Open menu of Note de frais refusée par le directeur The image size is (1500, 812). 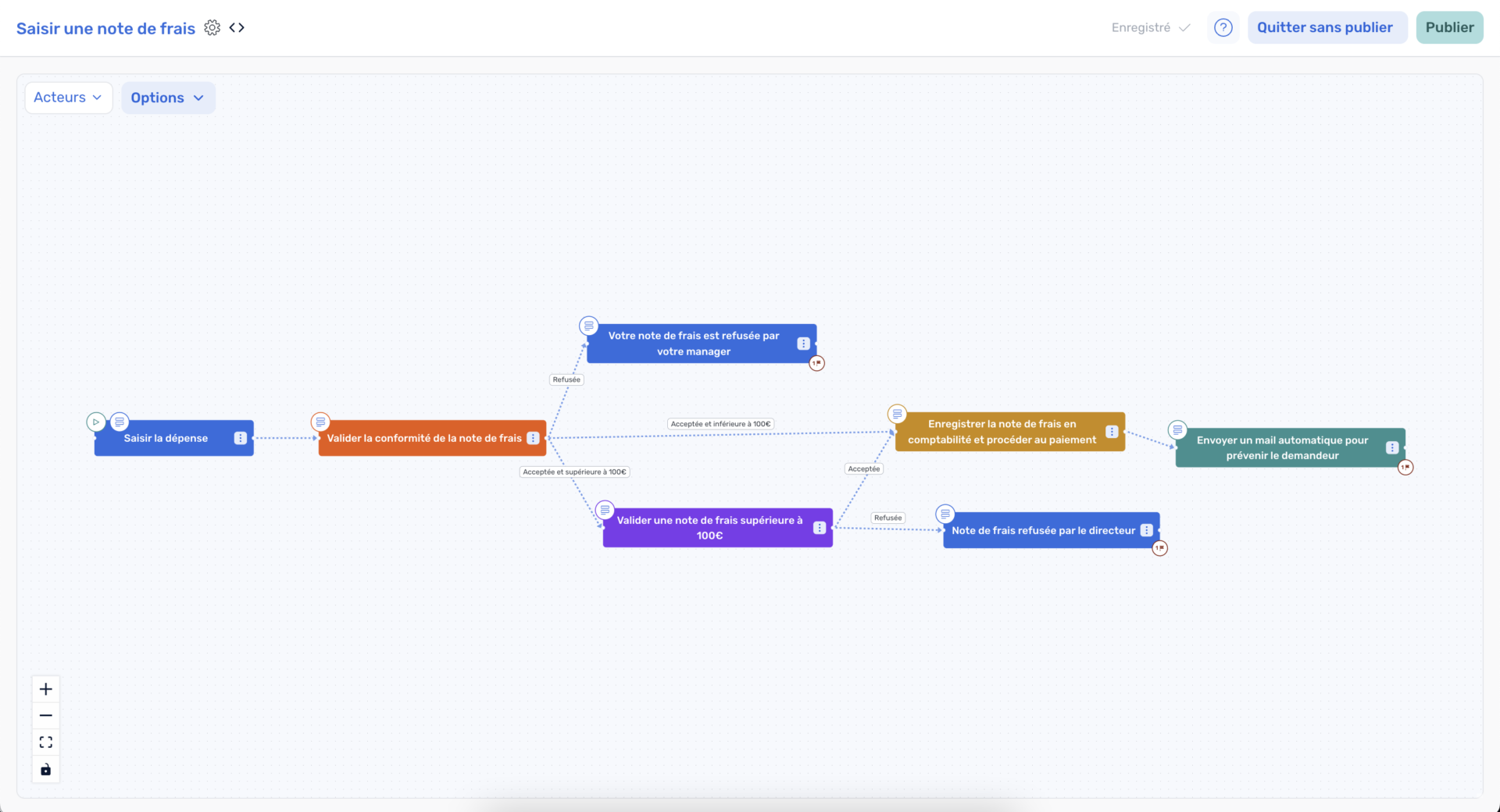(1146, 530)
